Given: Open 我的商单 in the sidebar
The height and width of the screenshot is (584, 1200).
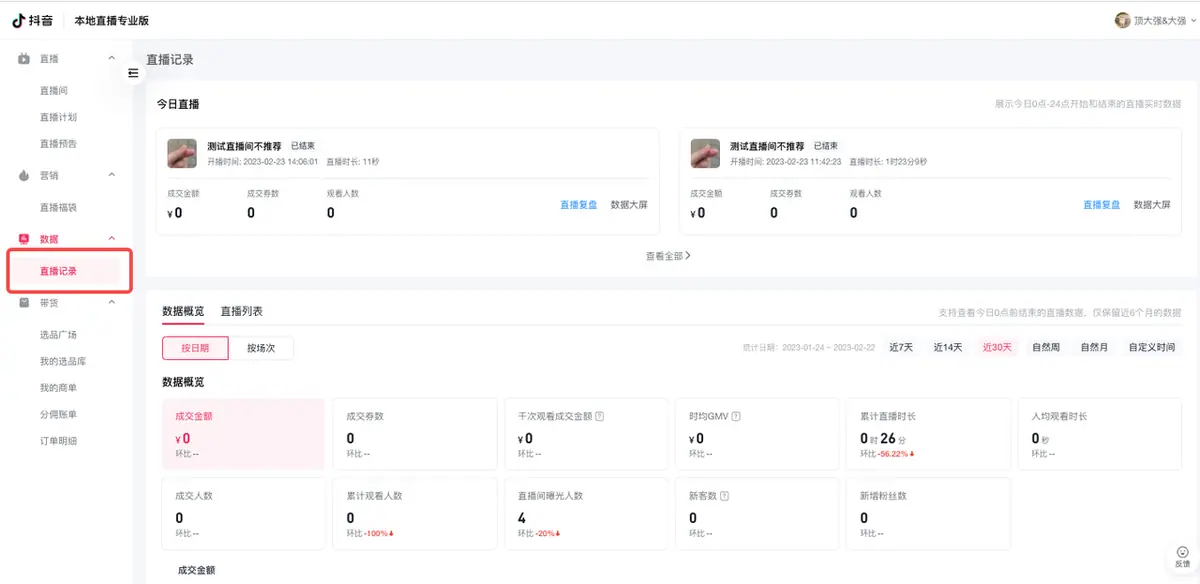Looking at the screenshot, I should 58,387.
